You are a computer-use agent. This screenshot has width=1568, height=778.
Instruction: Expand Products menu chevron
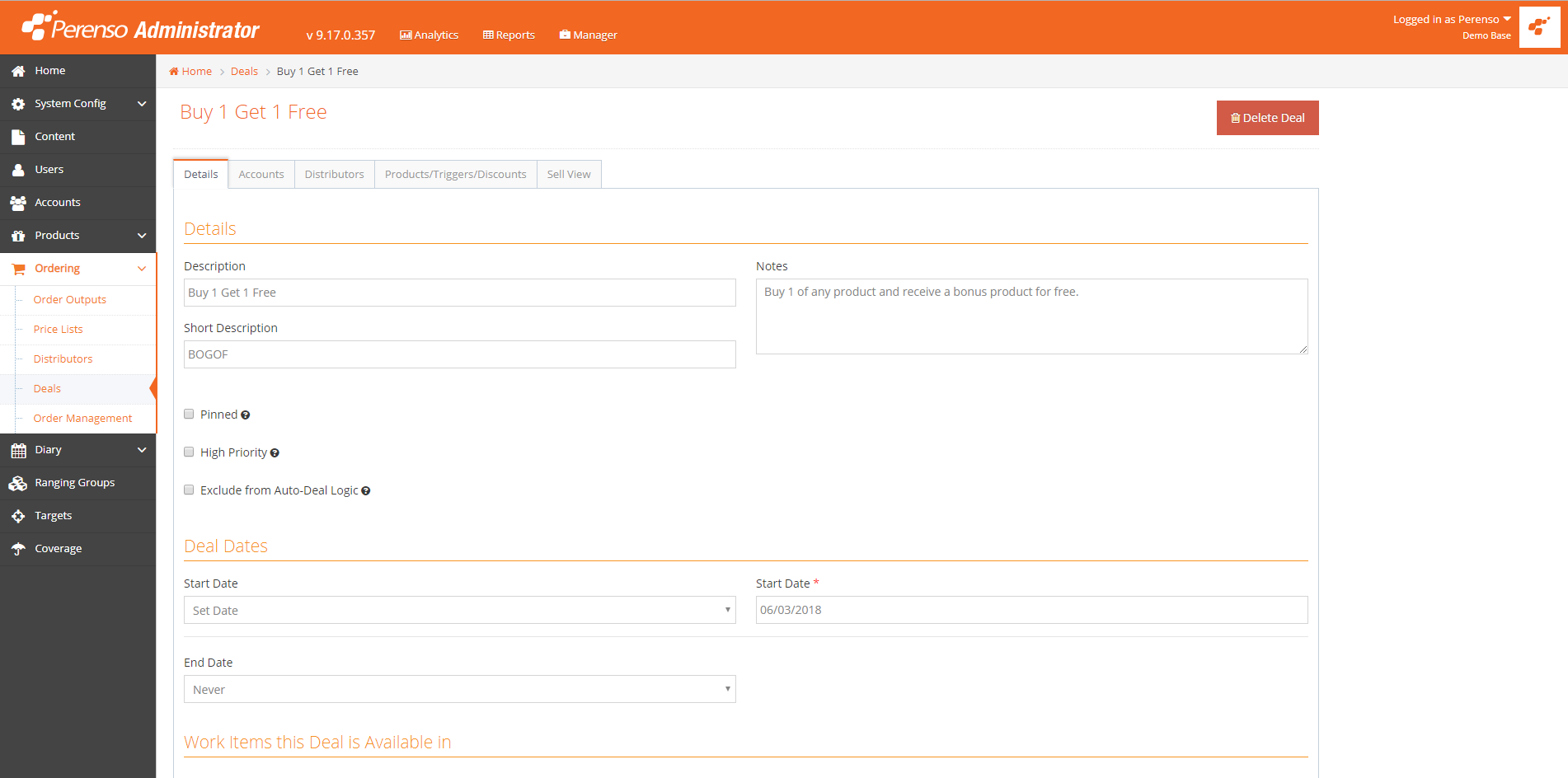142,236
